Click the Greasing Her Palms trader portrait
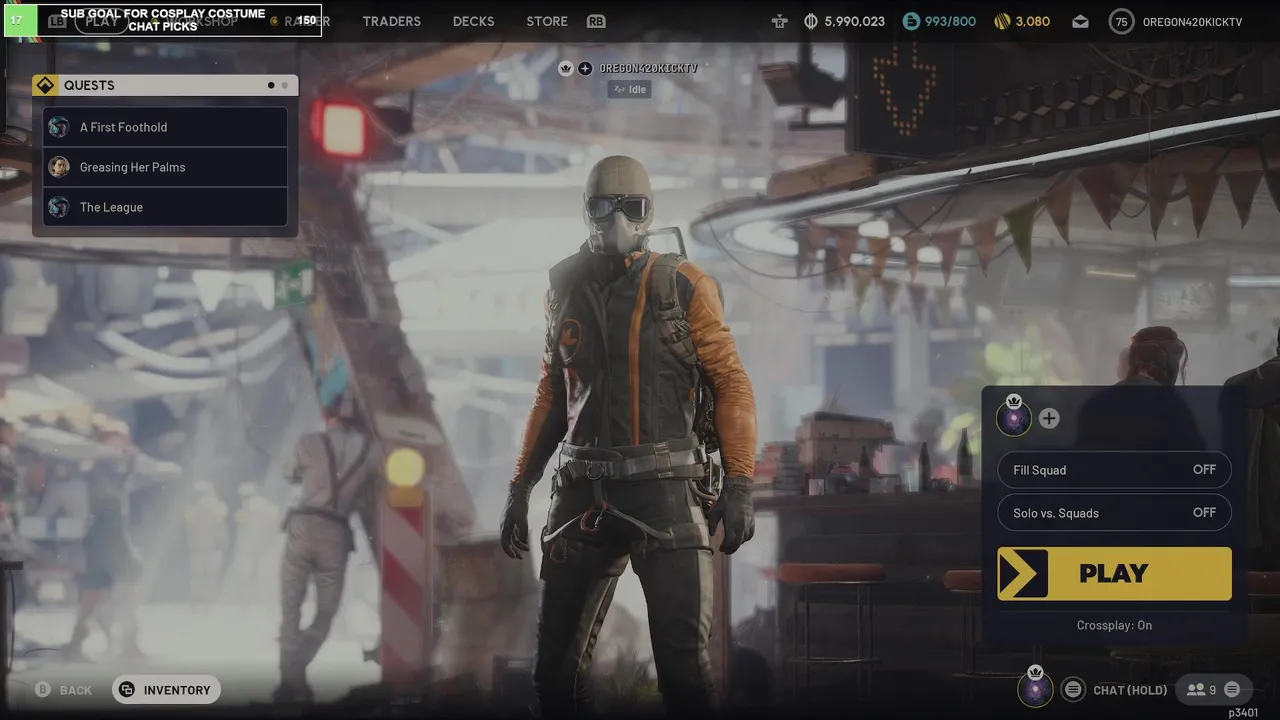 click(x=59, y=167)
